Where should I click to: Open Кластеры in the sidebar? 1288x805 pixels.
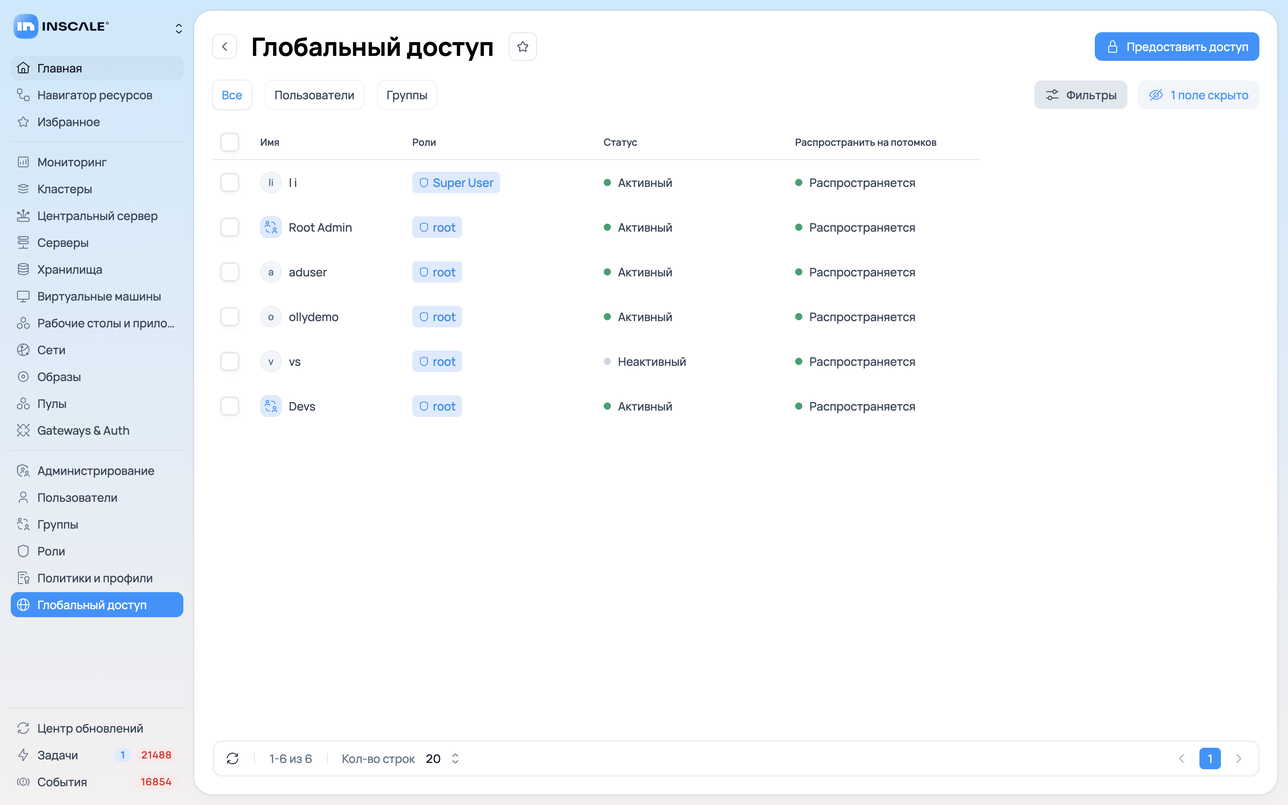point(97,189)
